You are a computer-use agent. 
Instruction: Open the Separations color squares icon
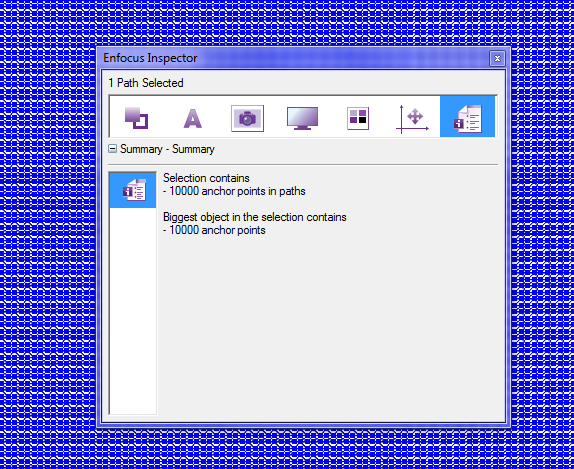tap(358, 118)
